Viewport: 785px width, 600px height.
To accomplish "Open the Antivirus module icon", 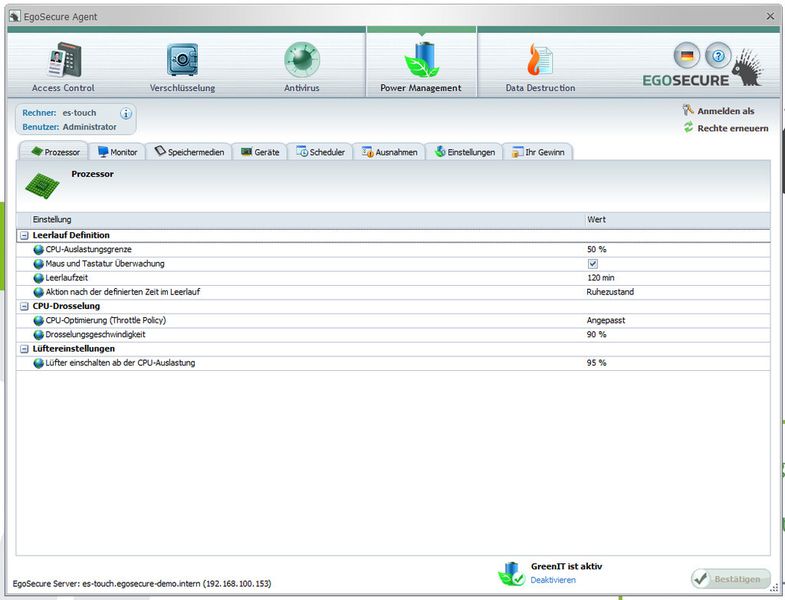I will click(x=301, y=60).
